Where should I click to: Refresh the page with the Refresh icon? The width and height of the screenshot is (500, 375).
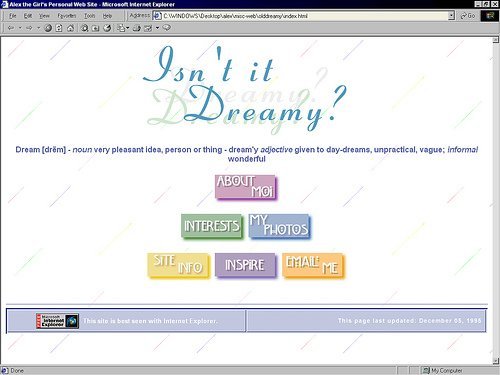coord(59,28)
